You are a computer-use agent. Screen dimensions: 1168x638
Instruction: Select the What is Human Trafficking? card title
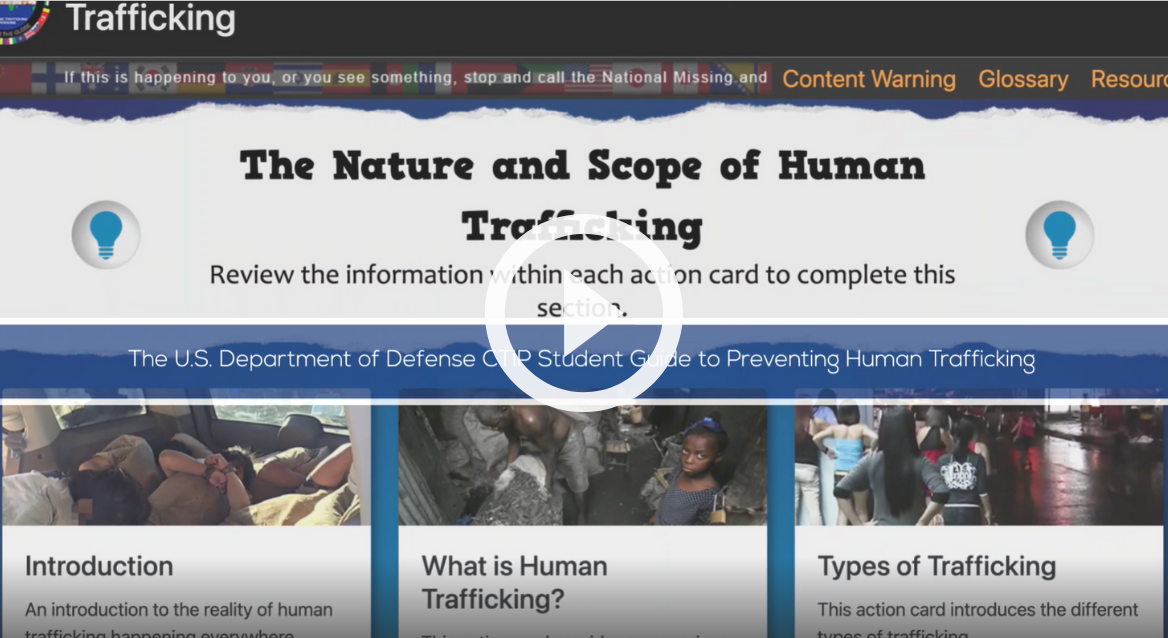pos(514,582)
